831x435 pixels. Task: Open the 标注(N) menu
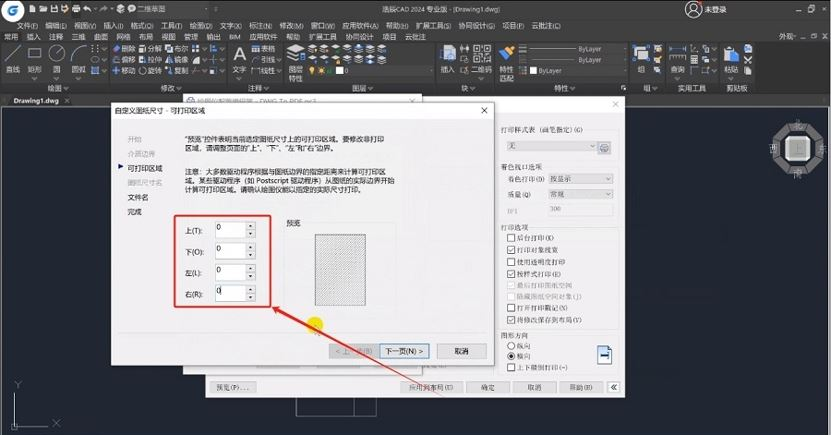(260, 25)
